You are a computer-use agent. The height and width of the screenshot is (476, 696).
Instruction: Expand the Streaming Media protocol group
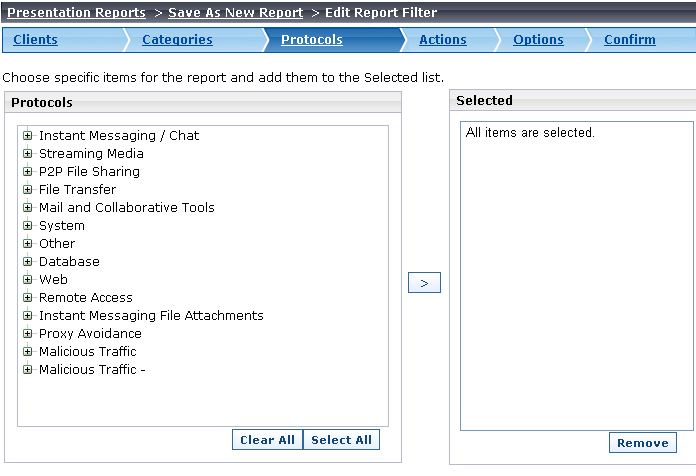(28, 154)
